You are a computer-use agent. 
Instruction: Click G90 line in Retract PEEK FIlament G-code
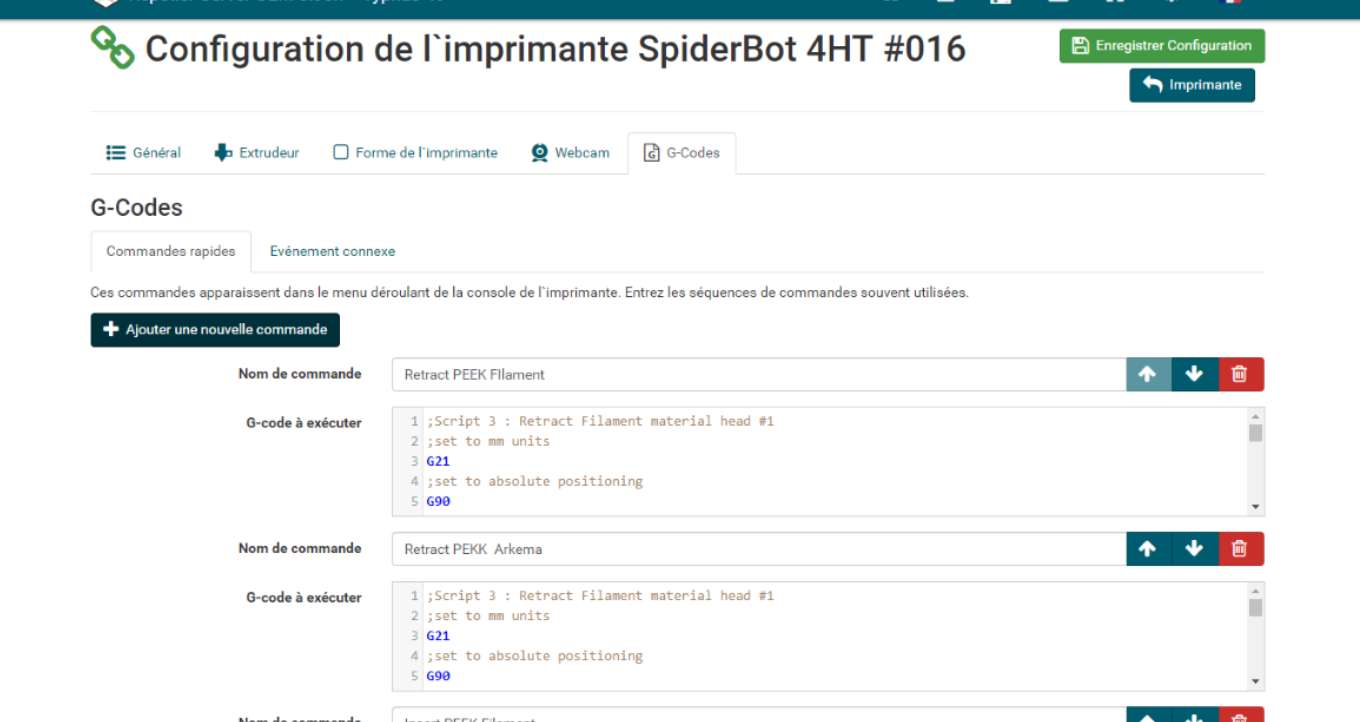438,501
